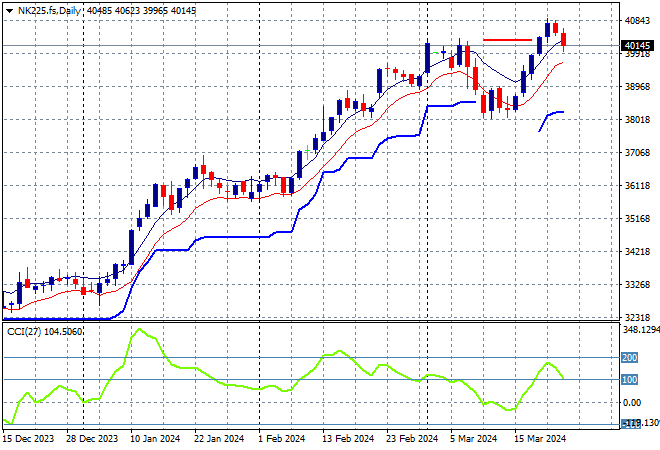Click the NK225.fs,Daily chart title text
Screen dimensions: 660x450
pos(49,11)
